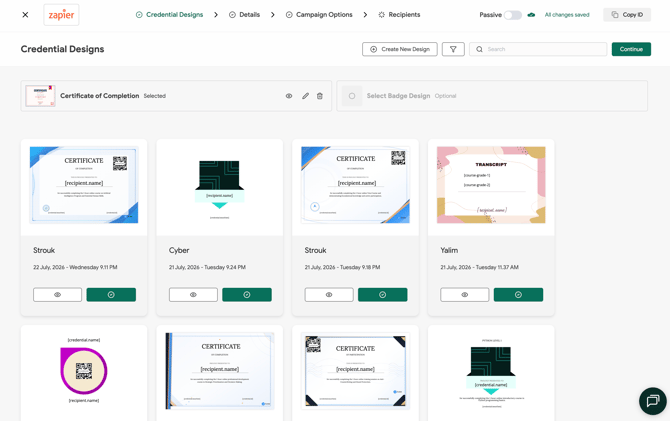
Task: Select the Cyber design
Action: click(247, 294)
